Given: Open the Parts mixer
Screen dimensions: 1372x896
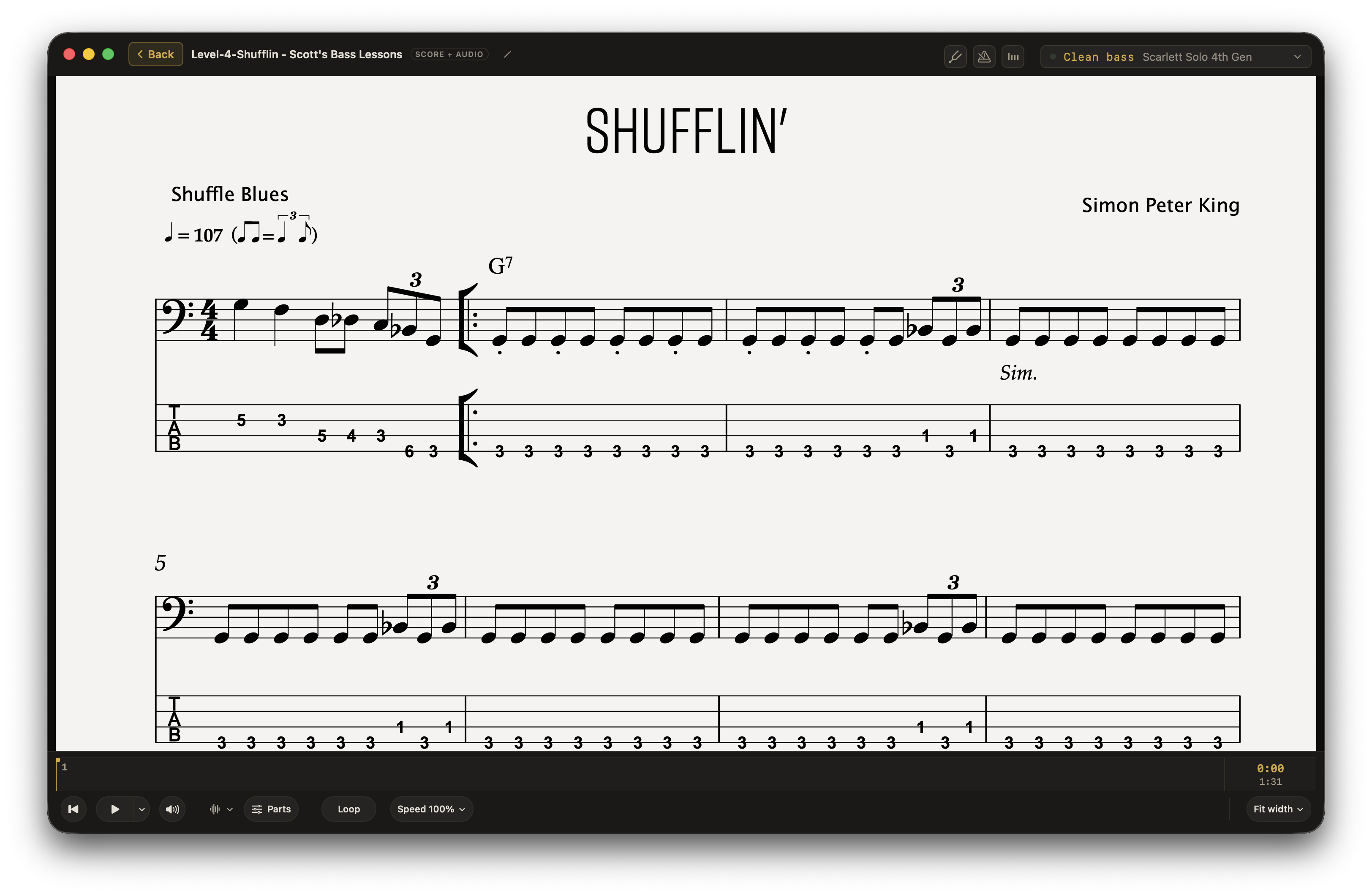Looking at the screenshot, I should (x=271, y=809).
